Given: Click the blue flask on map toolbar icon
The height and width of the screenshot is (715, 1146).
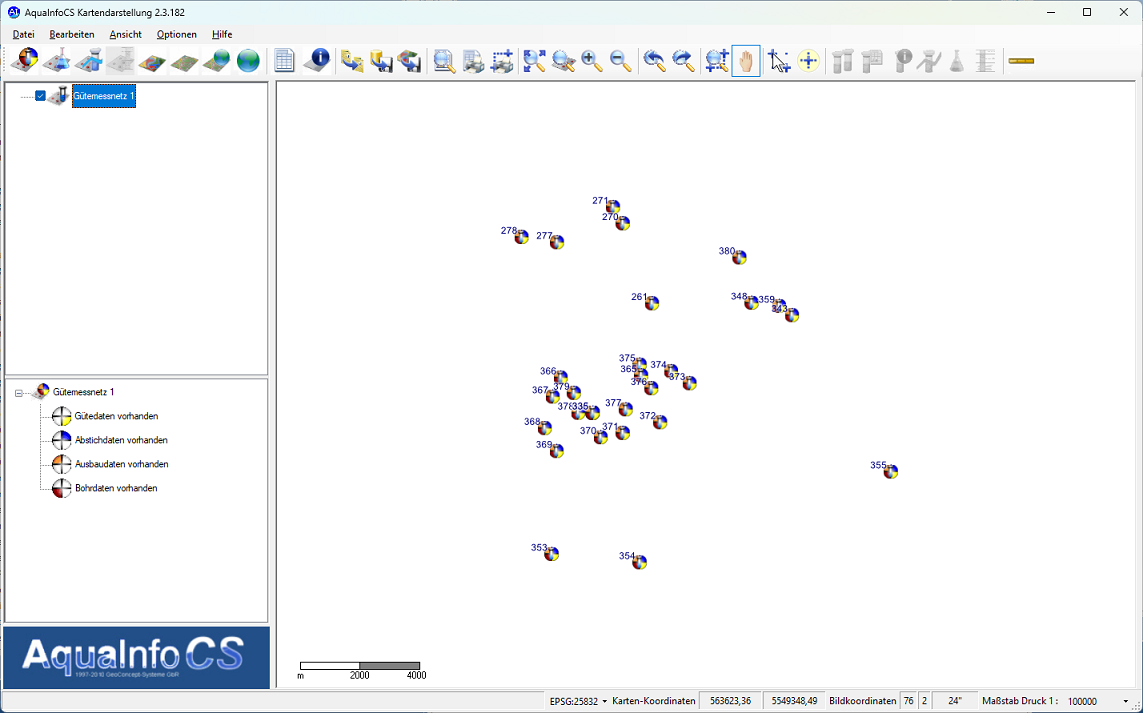Looking at the screenshot, I should point(56,61).
